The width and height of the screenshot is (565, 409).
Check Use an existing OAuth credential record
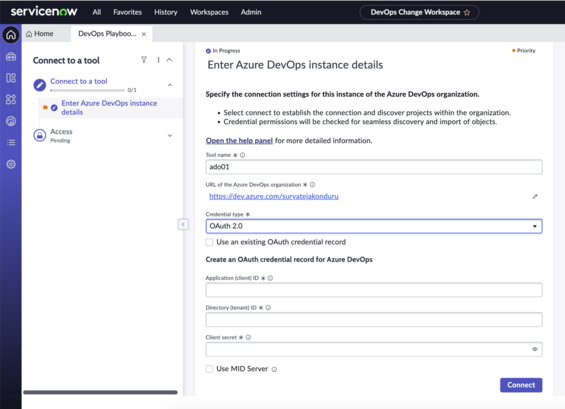(209, 242)
